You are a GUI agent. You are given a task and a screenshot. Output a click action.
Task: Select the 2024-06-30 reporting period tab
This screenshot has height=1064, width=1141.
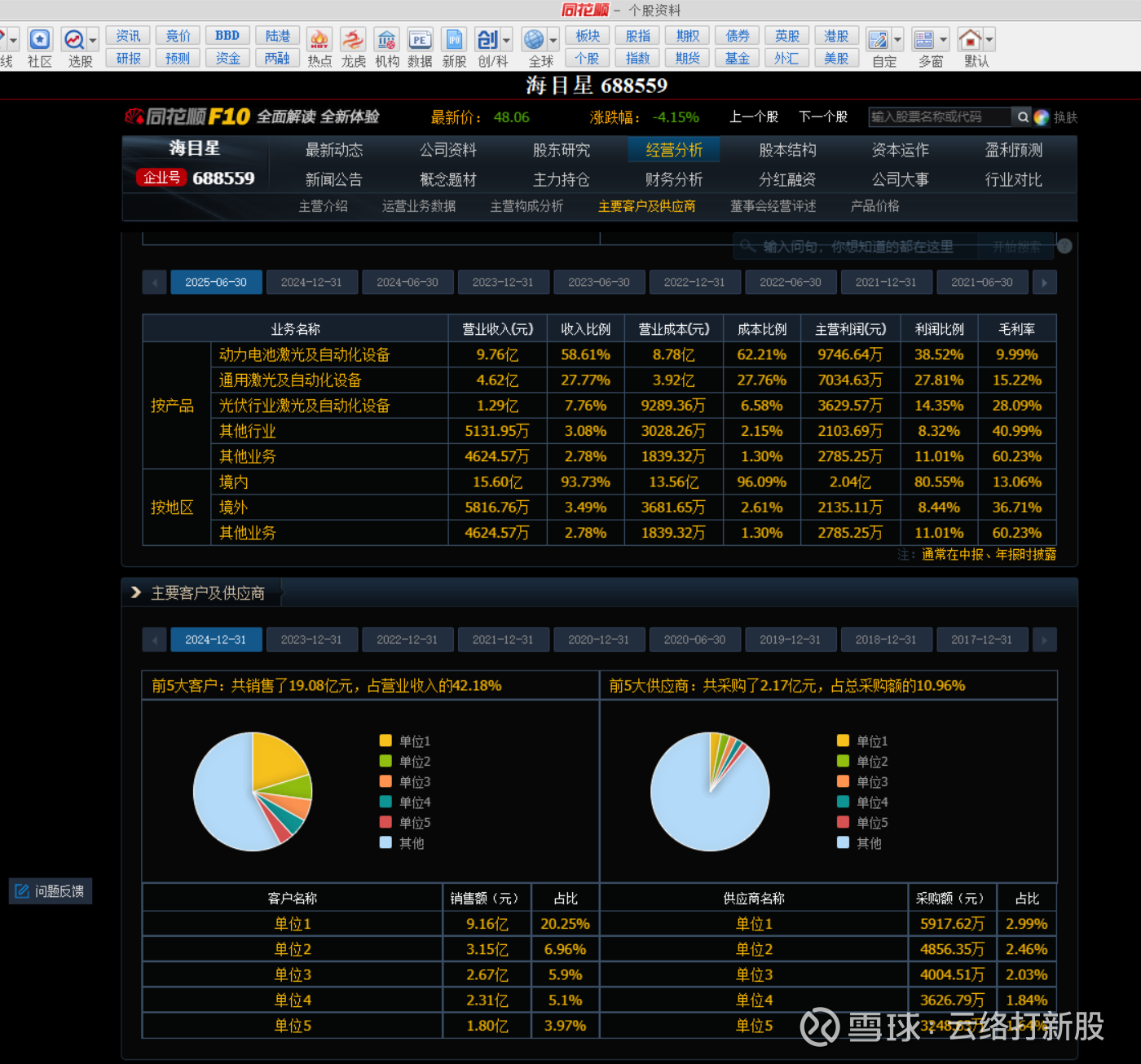click(407, 283)
